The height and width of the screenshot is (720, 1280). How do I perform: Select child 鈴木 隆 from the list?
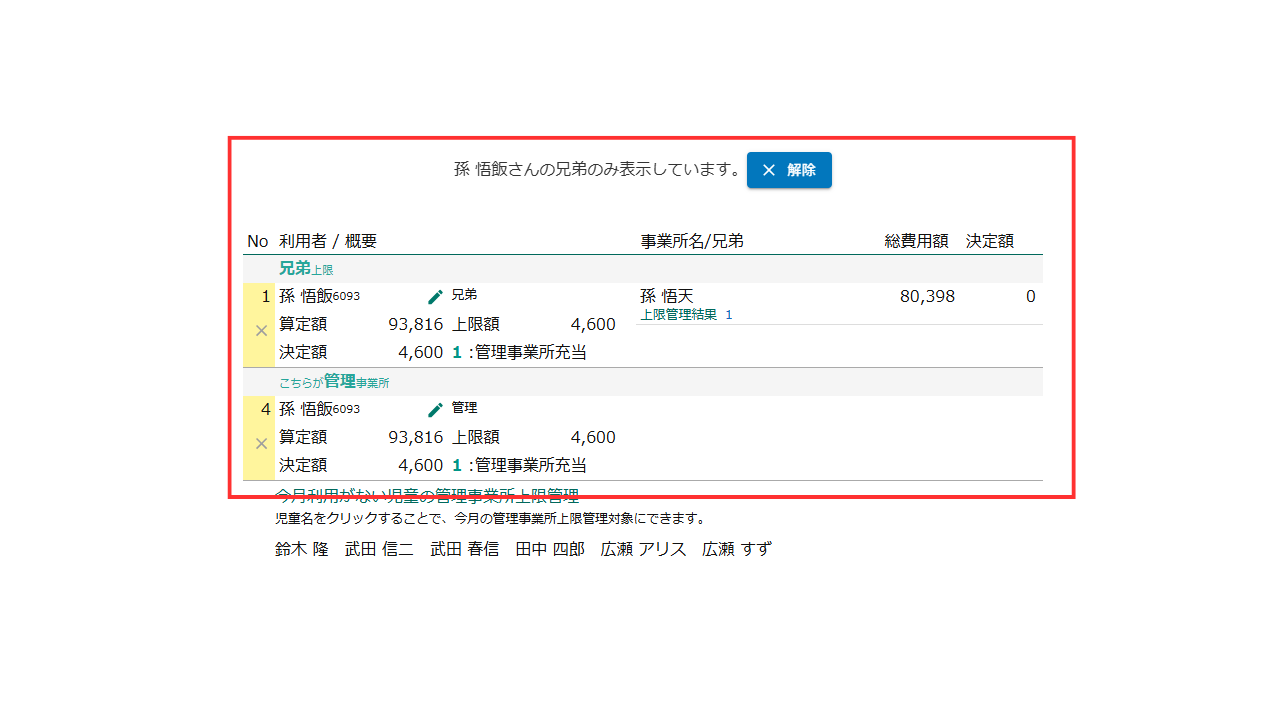click(x=301, y=549)
